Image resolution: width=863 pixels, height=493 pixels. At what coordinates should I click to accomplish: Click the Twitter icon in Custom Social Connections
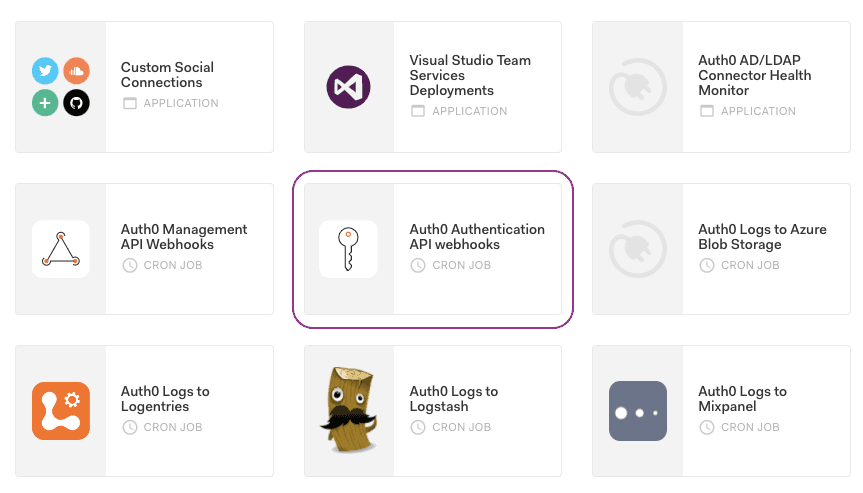45,70
